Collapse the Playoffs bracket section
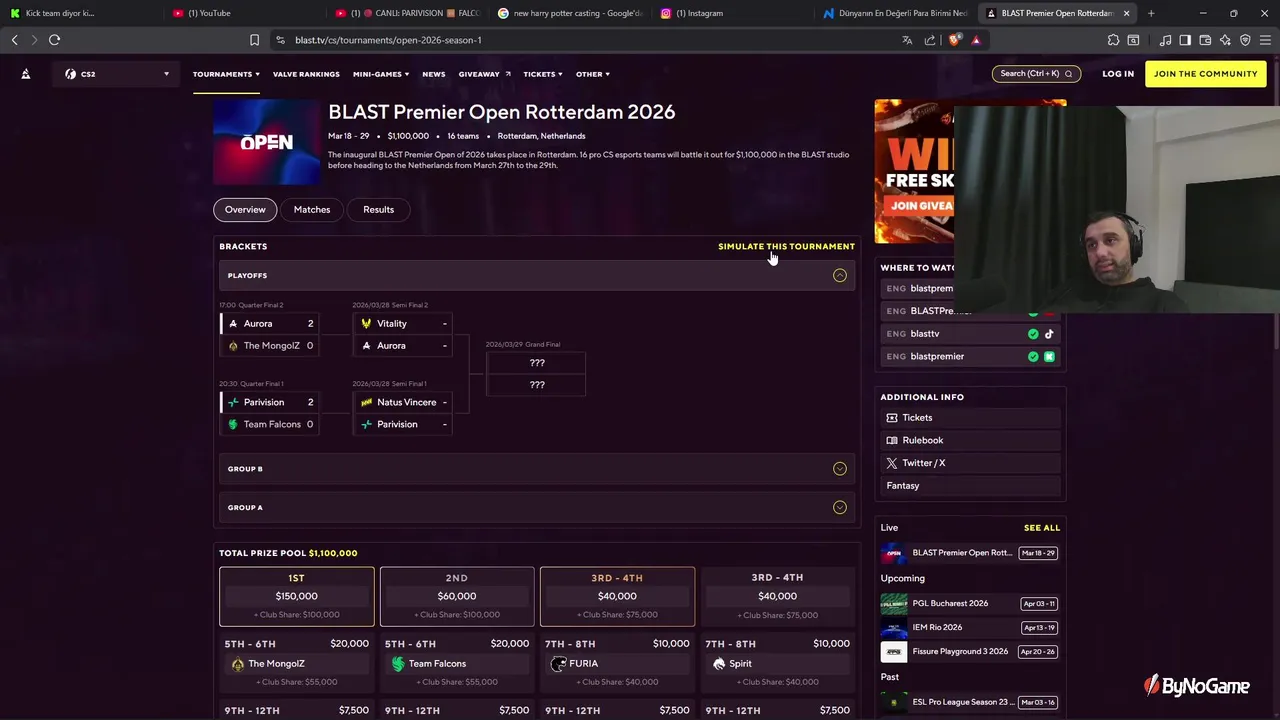 [840, 275]
